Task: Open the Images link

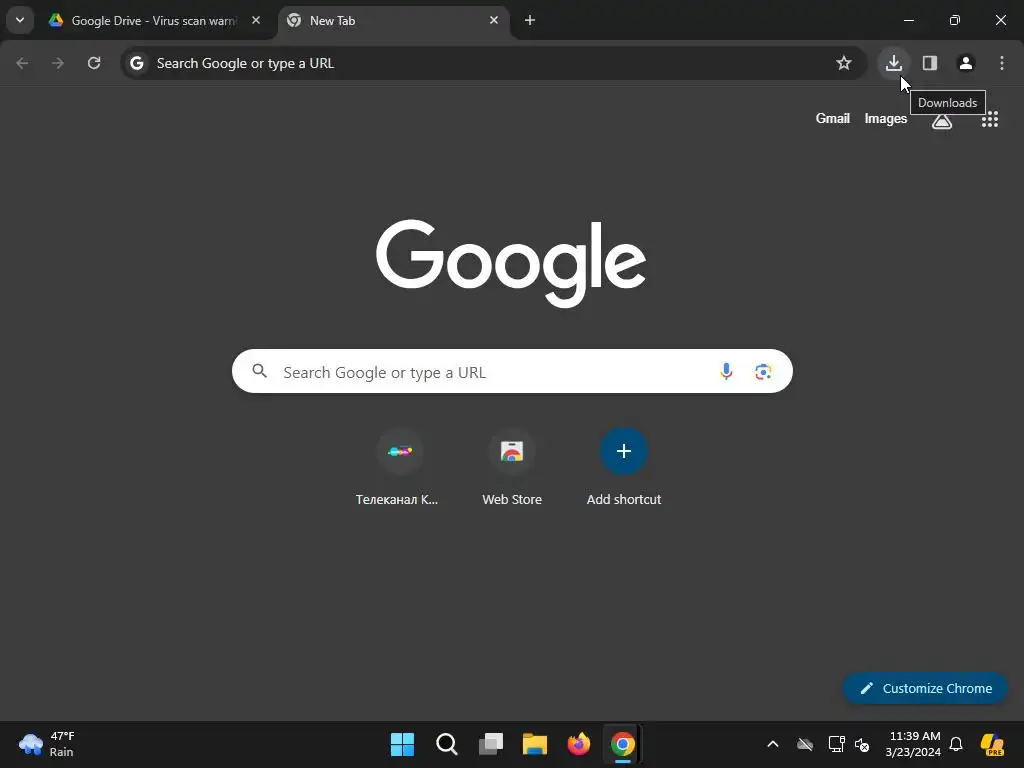Action: (885, 118)
